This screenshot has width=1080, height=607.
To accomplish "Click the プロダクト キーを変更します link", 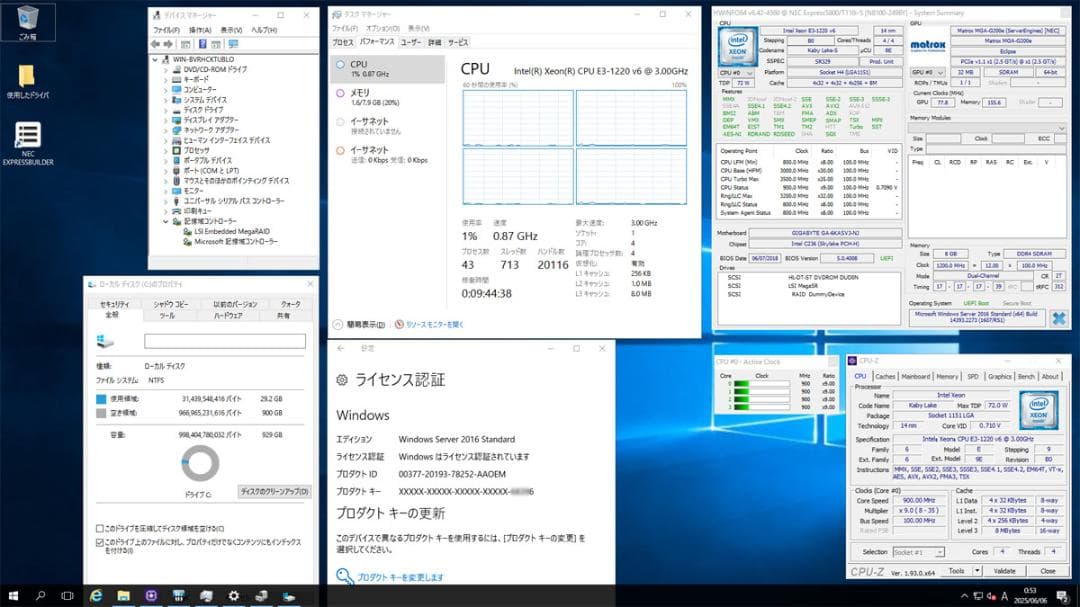I will (403, 576).
